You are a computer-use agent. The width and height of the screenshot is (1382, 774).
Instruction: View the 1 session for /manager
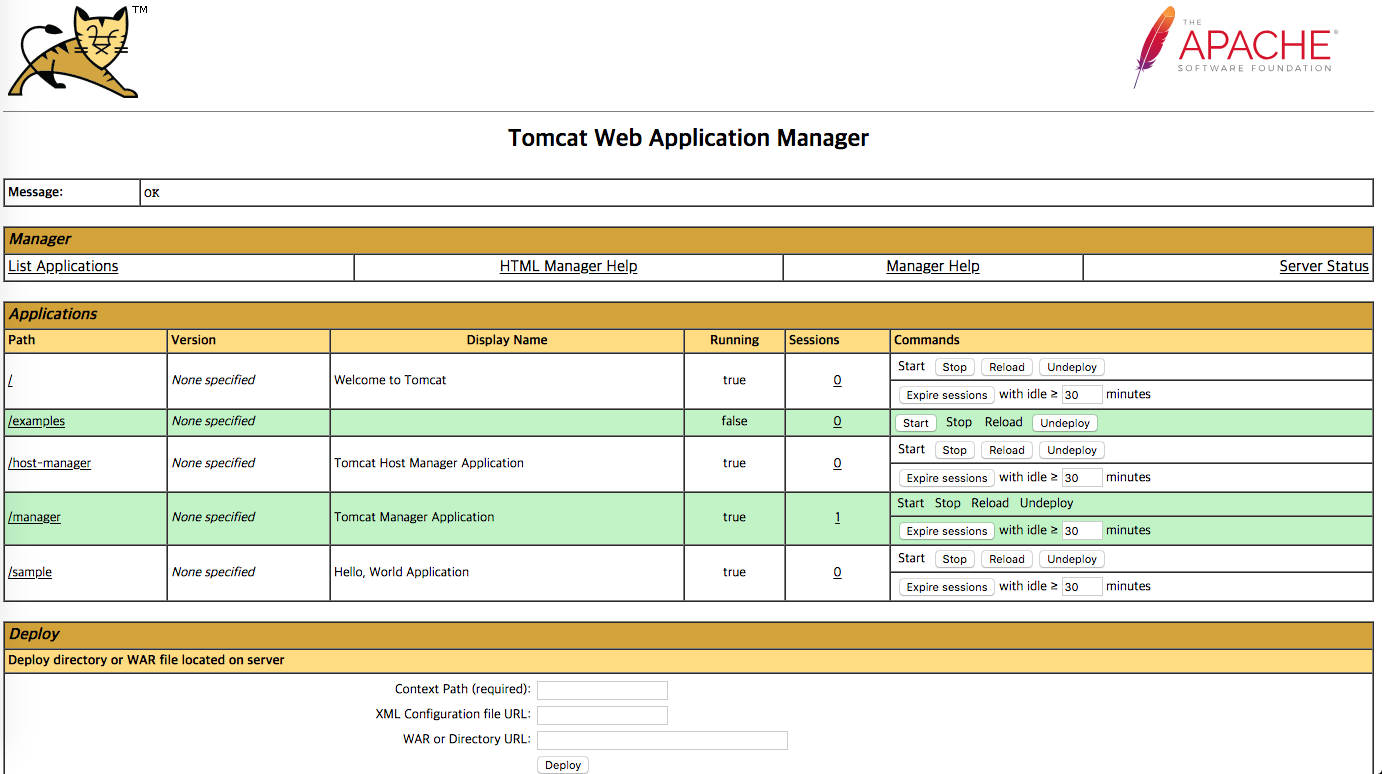click(x=837, y=517)
